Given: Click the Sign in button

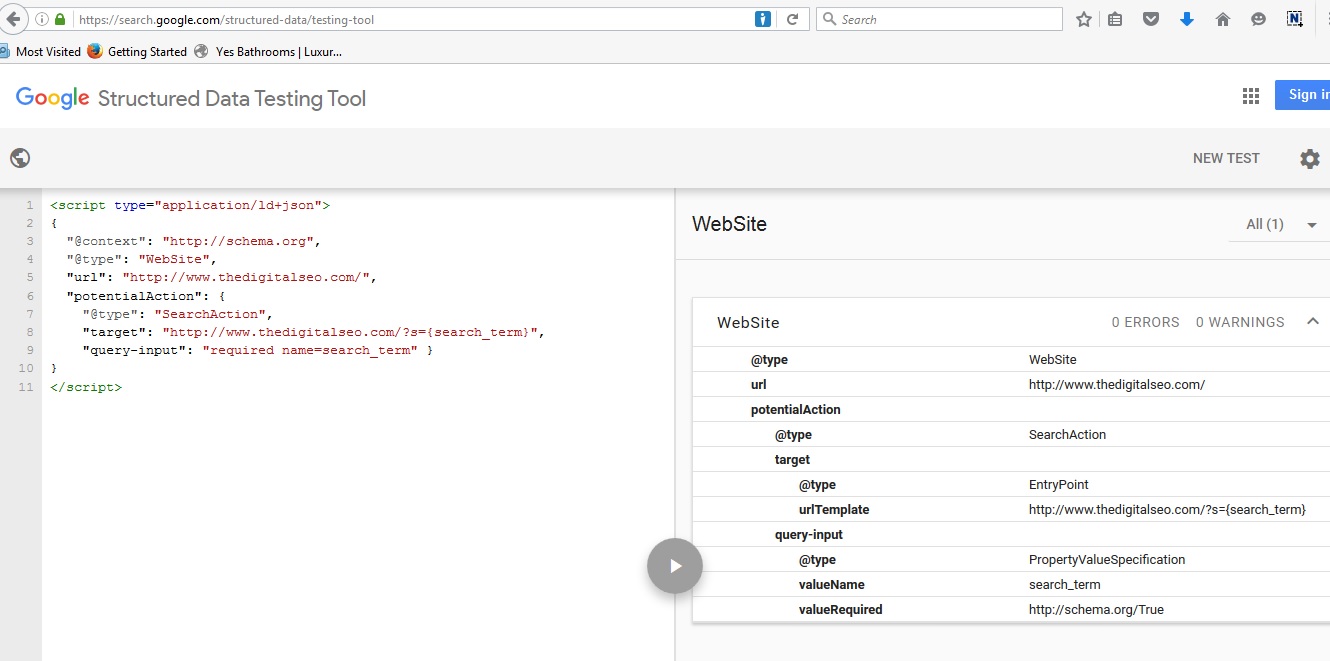Looking at the screenshot, I should point(1302,95).
